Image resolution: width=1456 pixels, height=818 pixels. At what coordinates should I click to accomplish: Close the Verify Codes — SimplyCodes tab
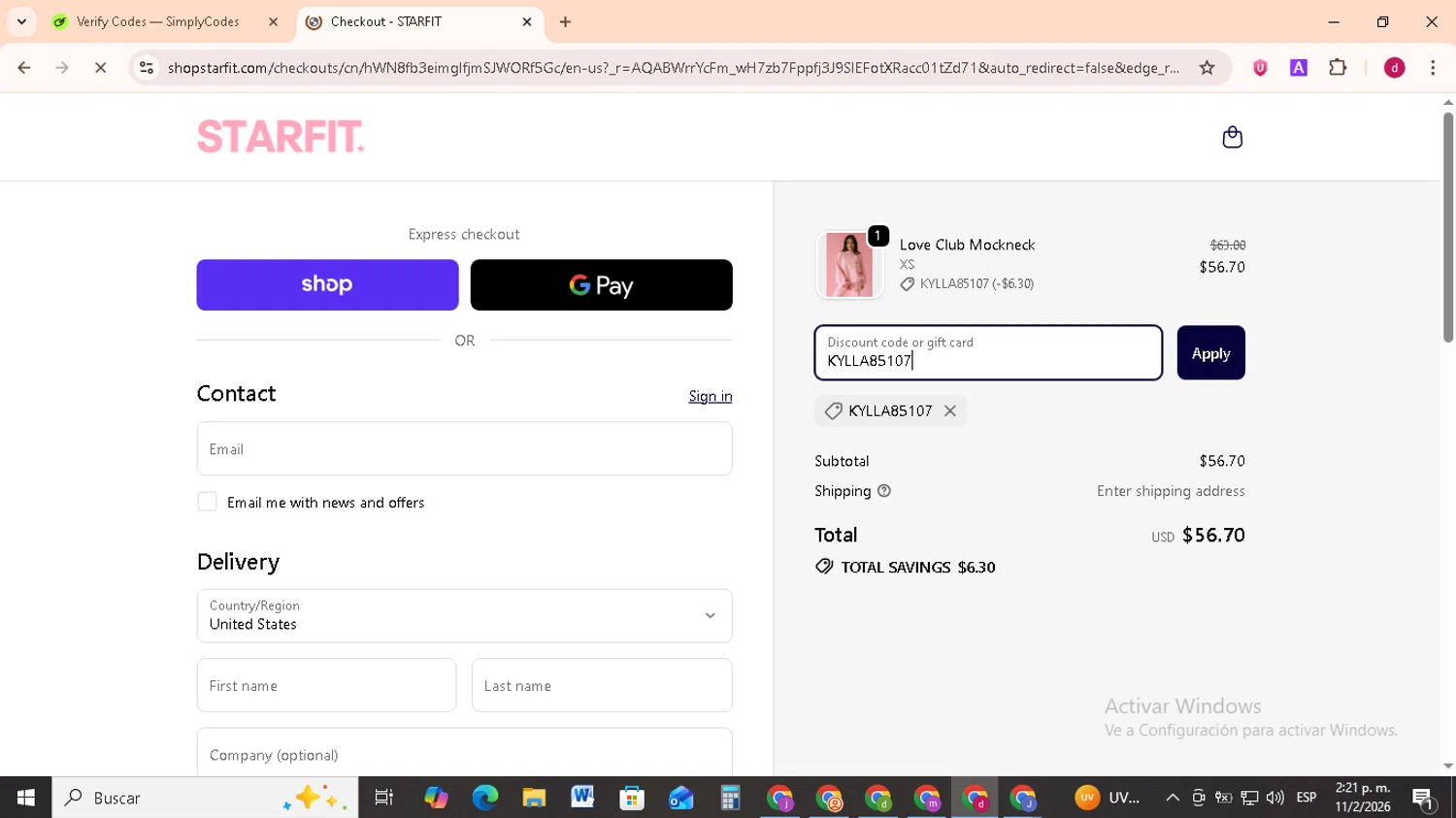[x=273, y=21]
